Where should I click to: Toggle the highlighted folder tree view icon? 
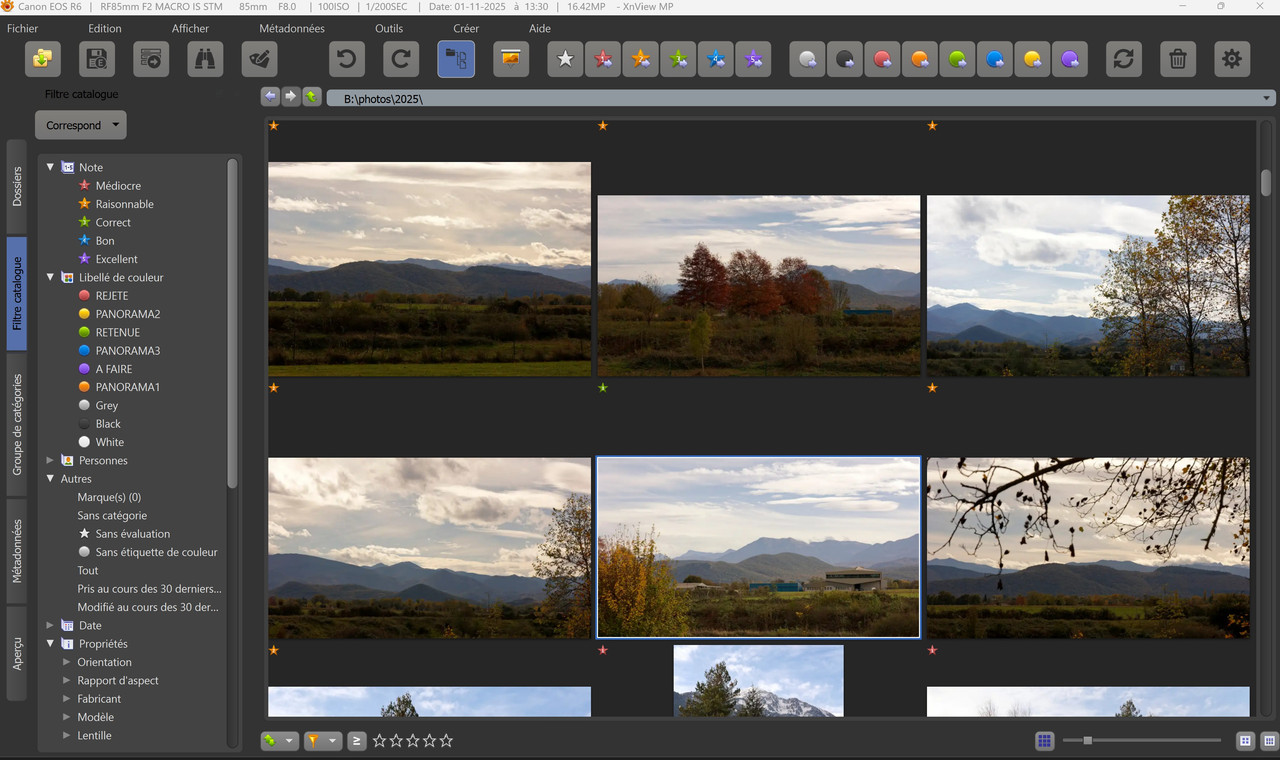point(456,59)
